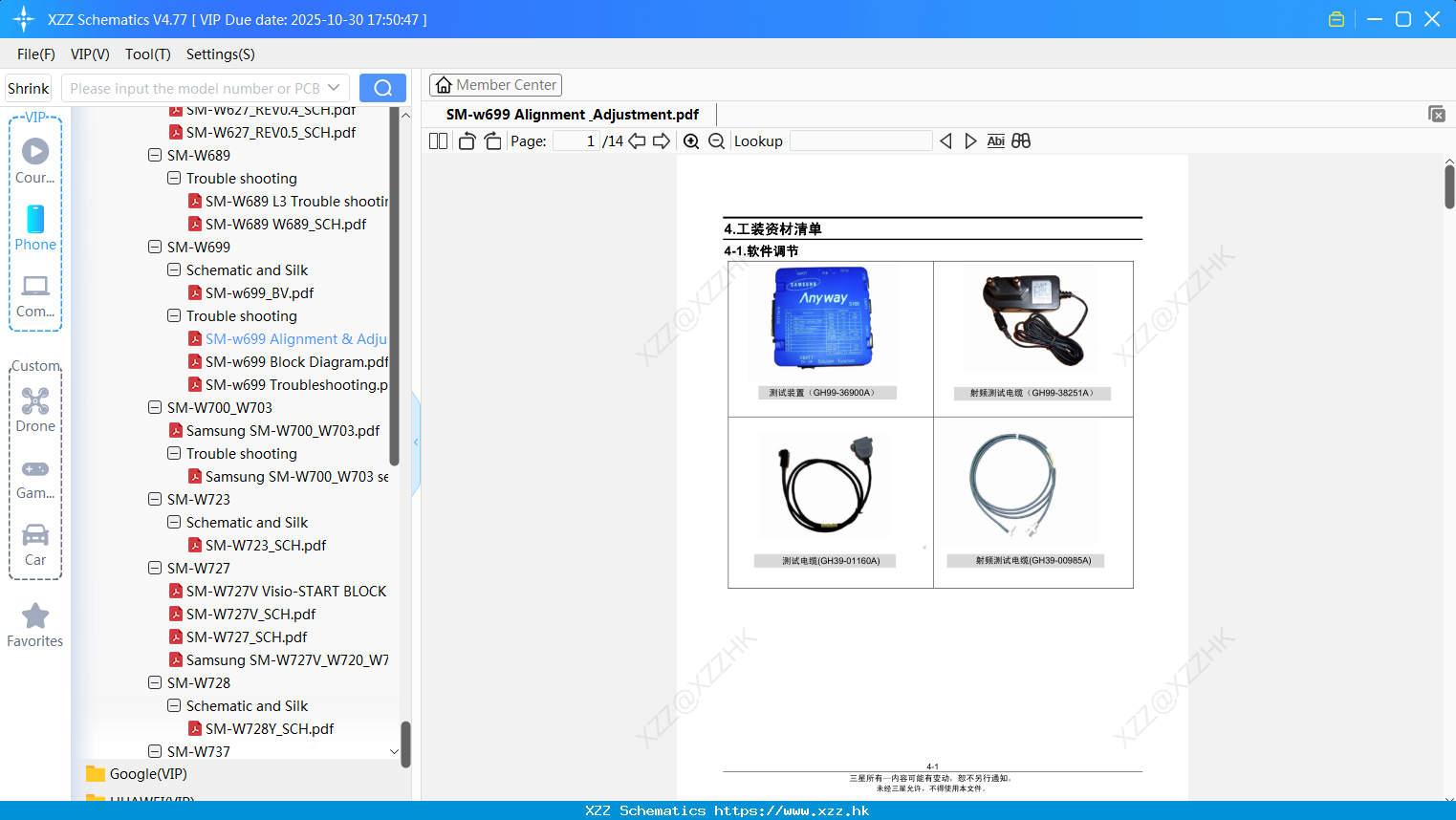Open Courses in VIP sidebar

[x=35, y=161]
